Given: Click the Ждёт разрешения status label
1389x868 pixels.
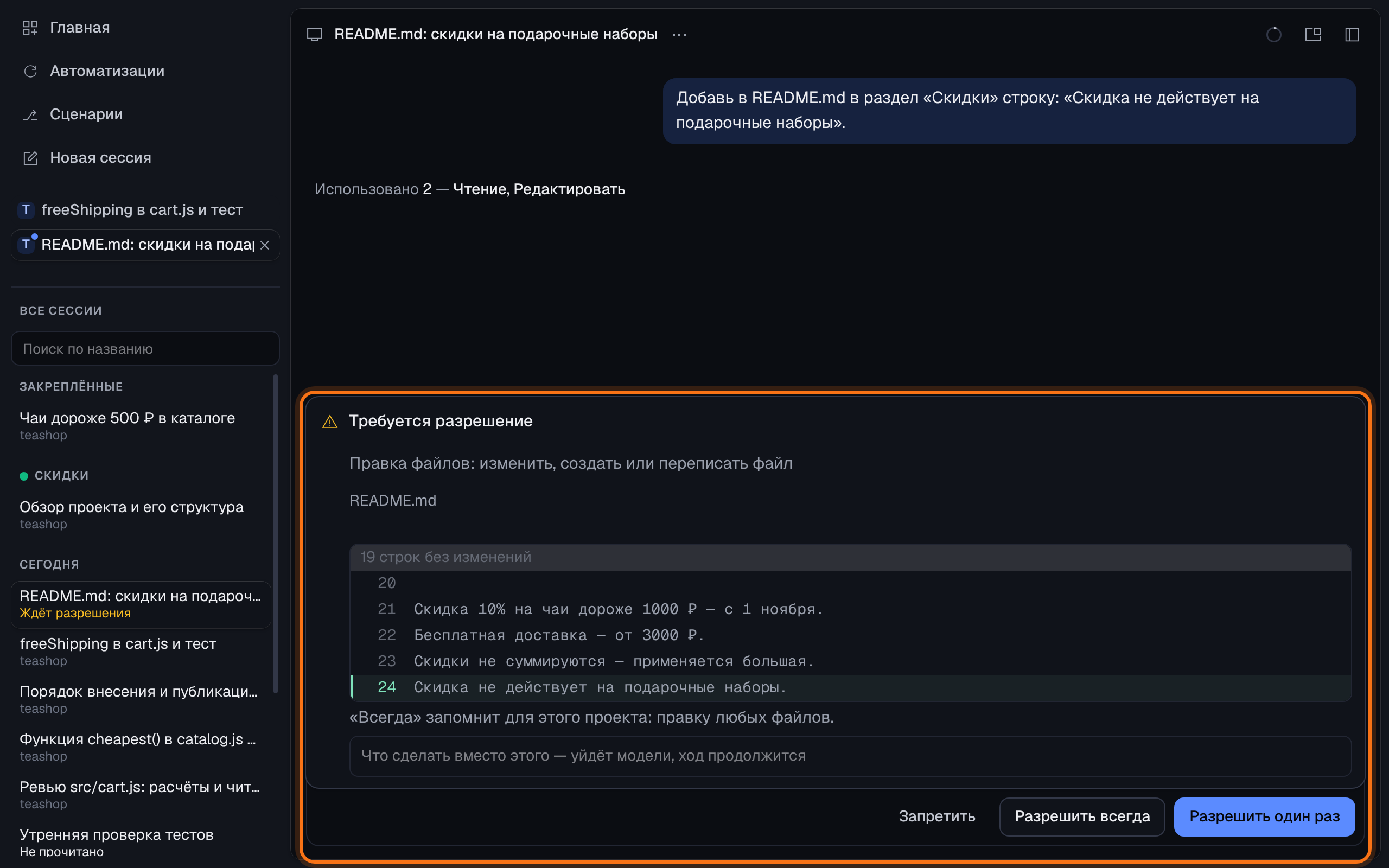Looking at the screenshot, I should (75, 614).
